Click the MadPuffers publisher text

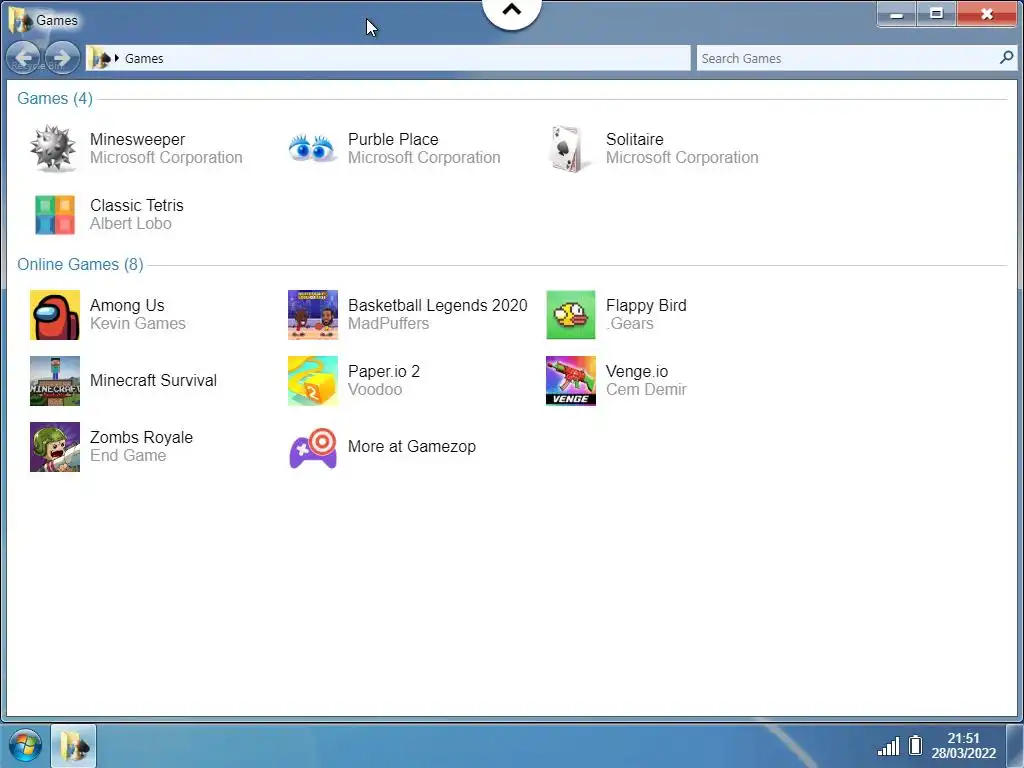pyautogui.click(x=389, y=324)
